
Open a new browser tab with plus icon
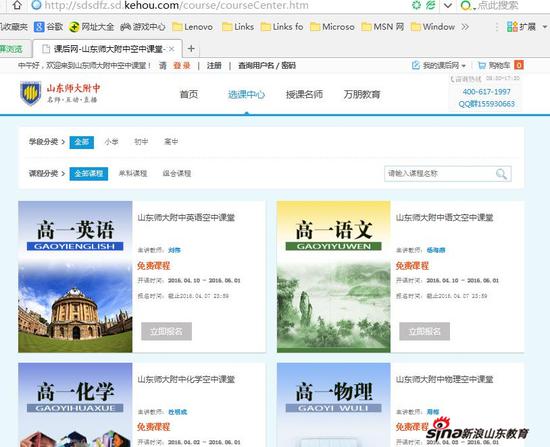point(191,49)
